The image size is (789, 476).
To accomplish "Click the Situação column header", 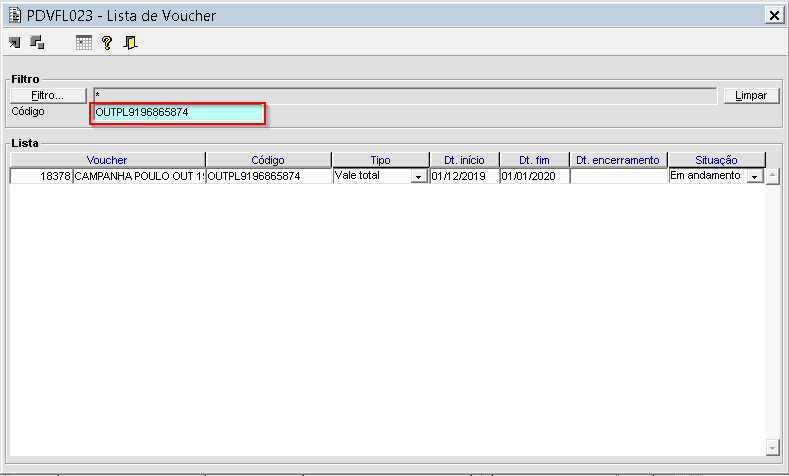I will pos(717,160).
